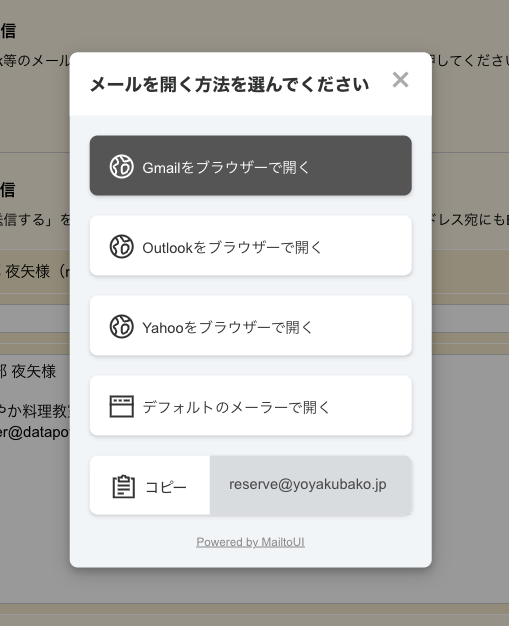
Task: Click the window icon for default mailer
Action: point(122,406)
